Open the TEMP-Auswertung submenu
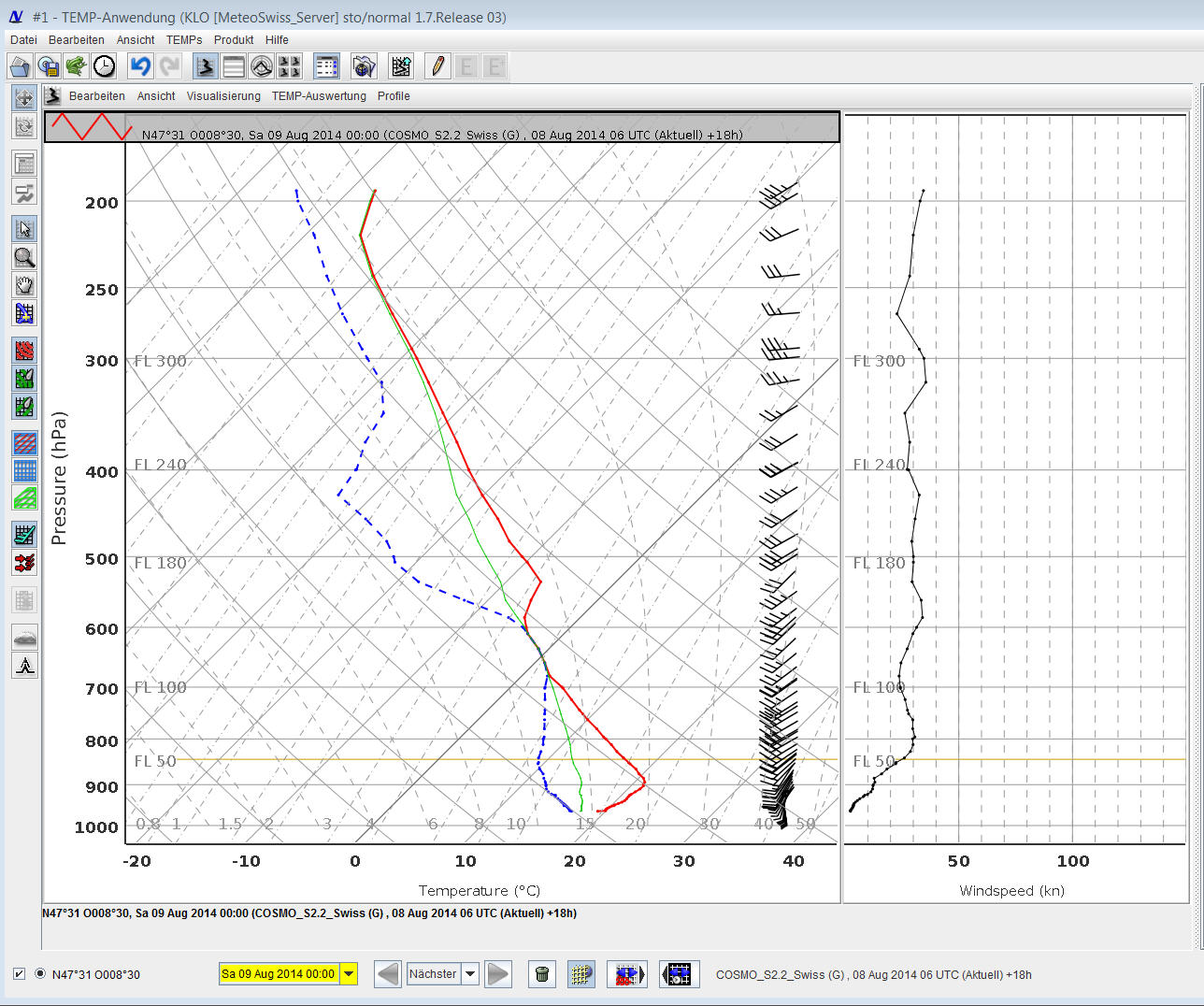1204x1006 pixels. [319, 96]
